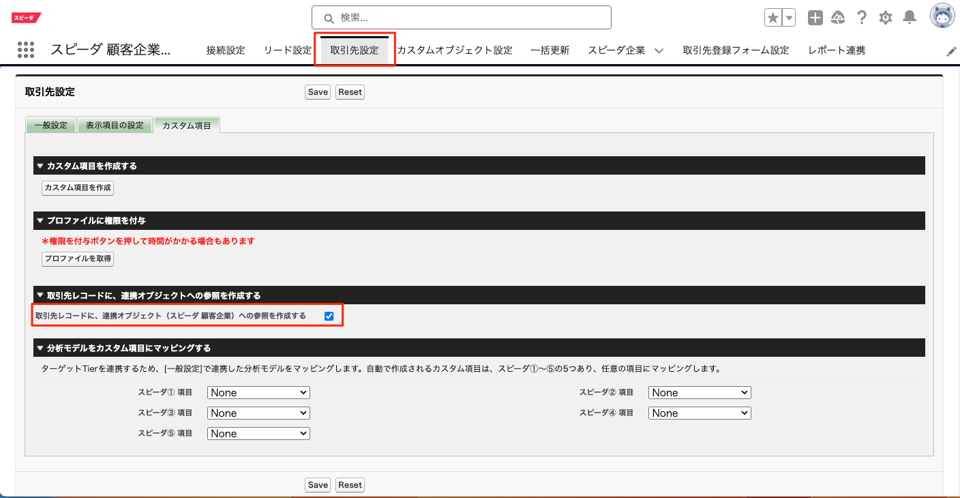Collapse the プロファイルに権限を付与 section
This screenshot has width=960, height=498.
pos(40,221)
